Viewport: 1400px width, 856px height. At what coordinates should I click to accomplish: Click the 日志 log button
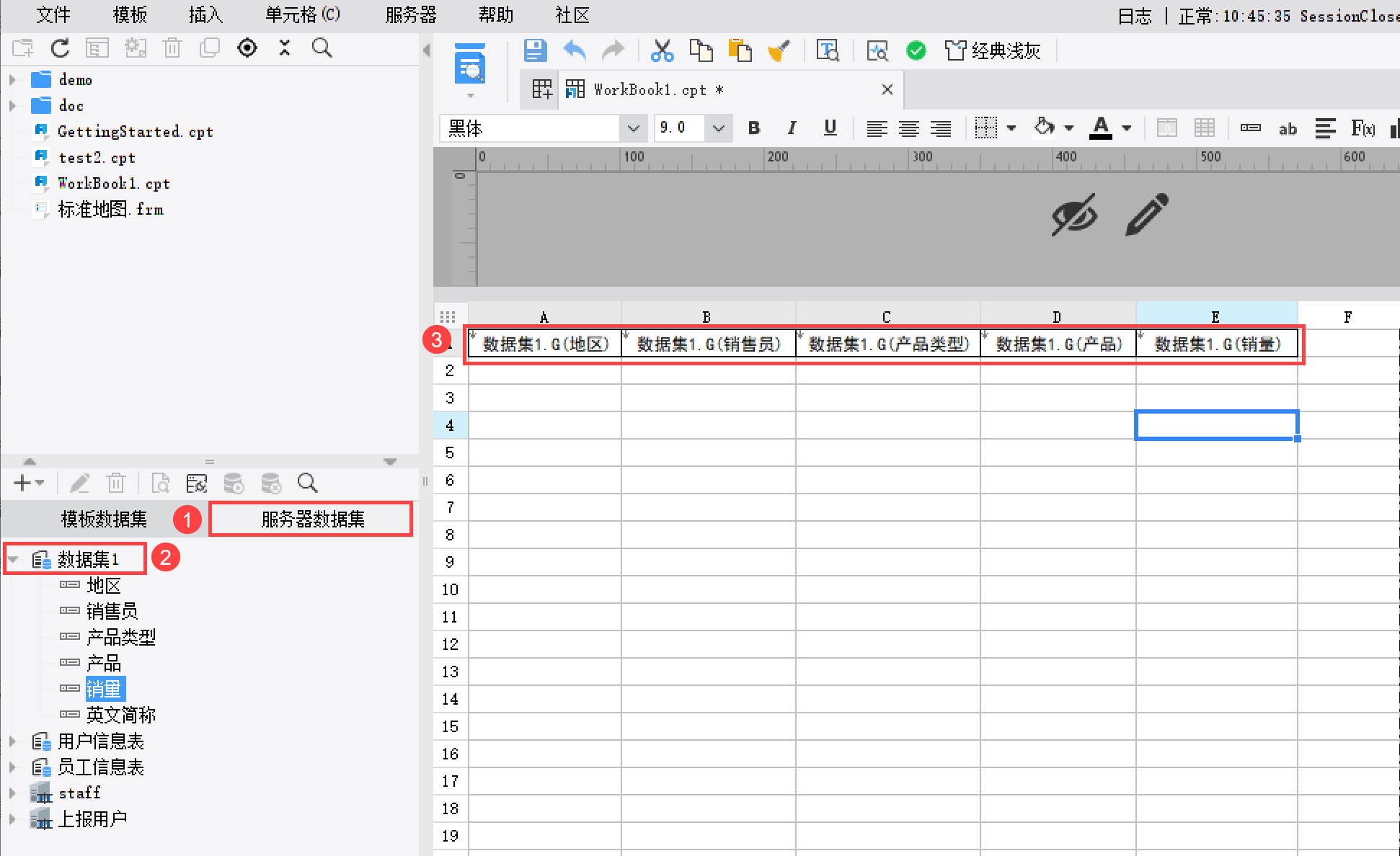tap(1135, 16)
